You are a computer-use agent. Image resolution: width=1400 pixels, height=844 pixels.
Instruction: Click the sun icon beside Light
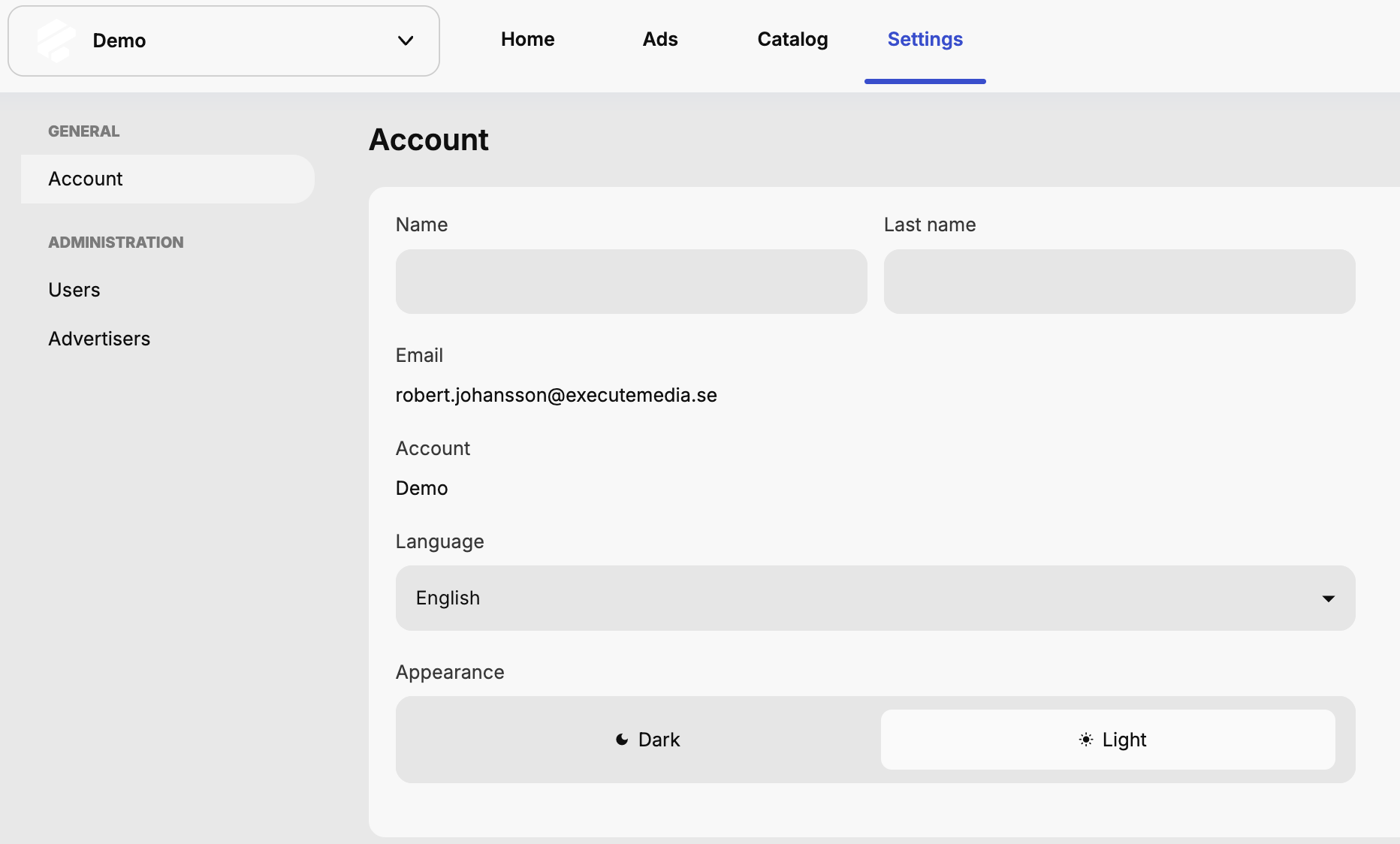click(1085, 740)
